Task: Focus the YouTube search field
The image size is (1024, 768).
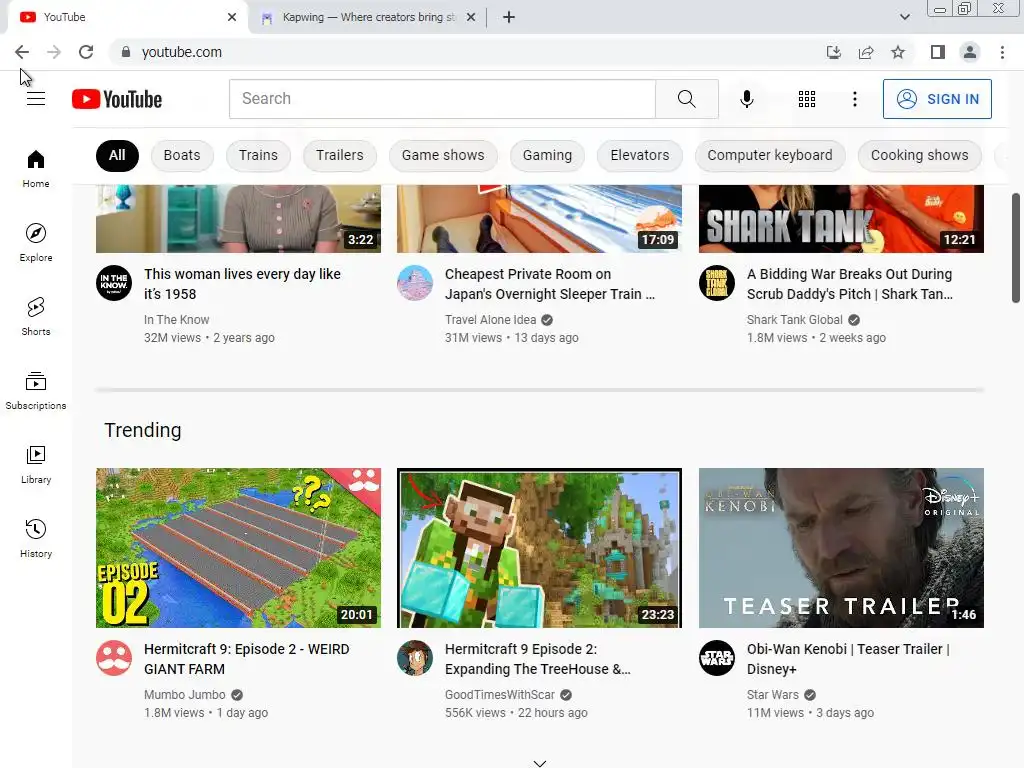Action: (x=442, y=99)
